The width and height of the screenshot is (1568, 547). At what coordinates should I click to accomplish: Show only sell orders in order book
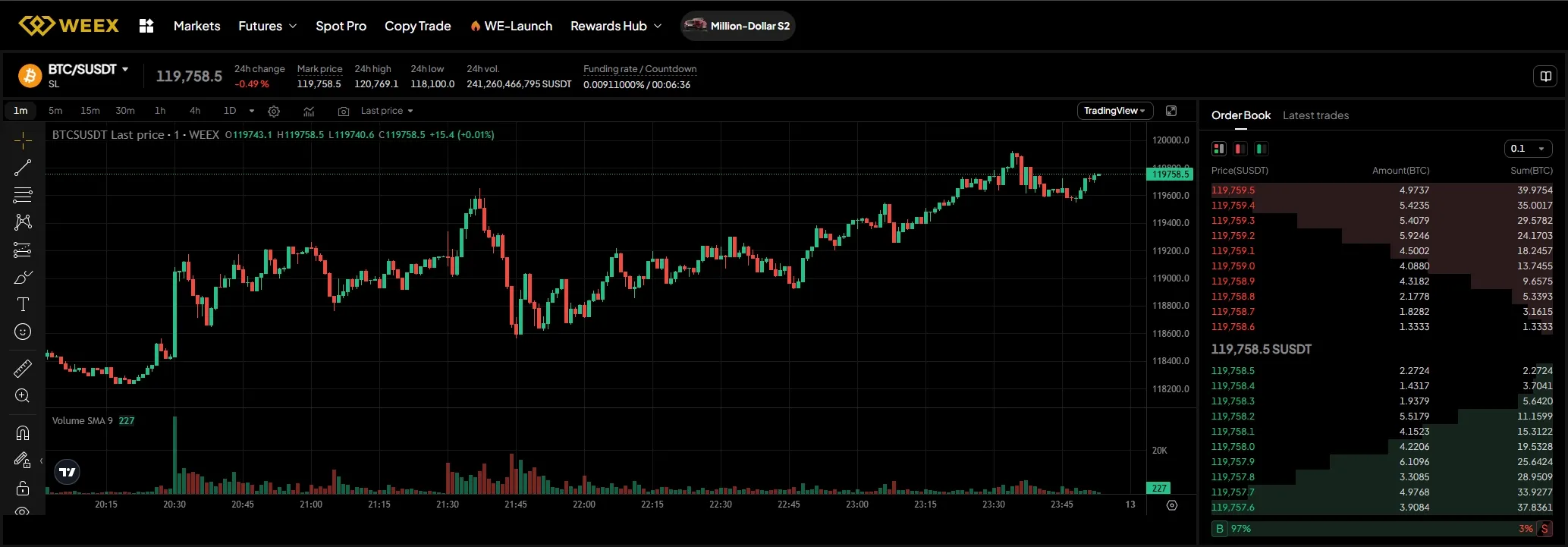coord(1240,149)
